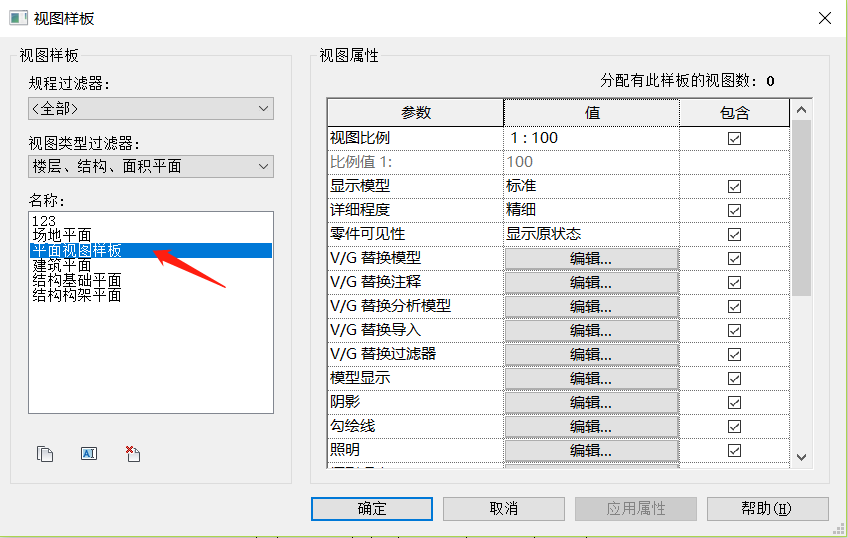The image size is (848, 538).
Task: Uncheck the 详细程度 include checkbox
Action: 735,210
